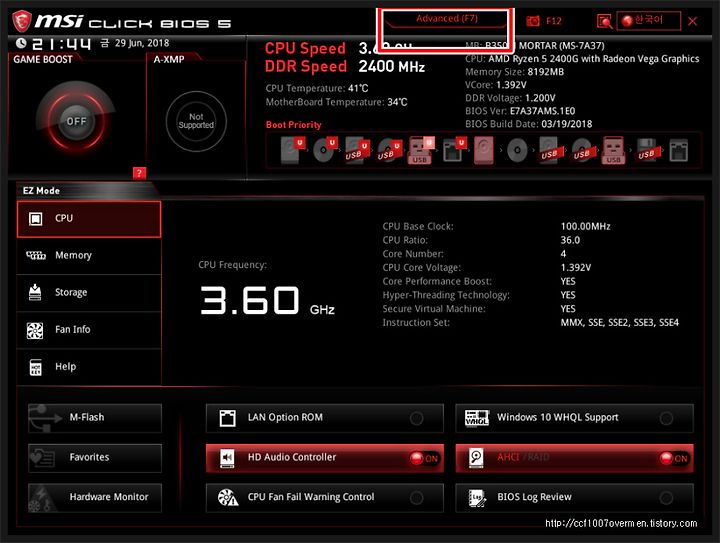Close the BIOS with the X button
The height and width of the screenshot is (543, 720).
693,21
